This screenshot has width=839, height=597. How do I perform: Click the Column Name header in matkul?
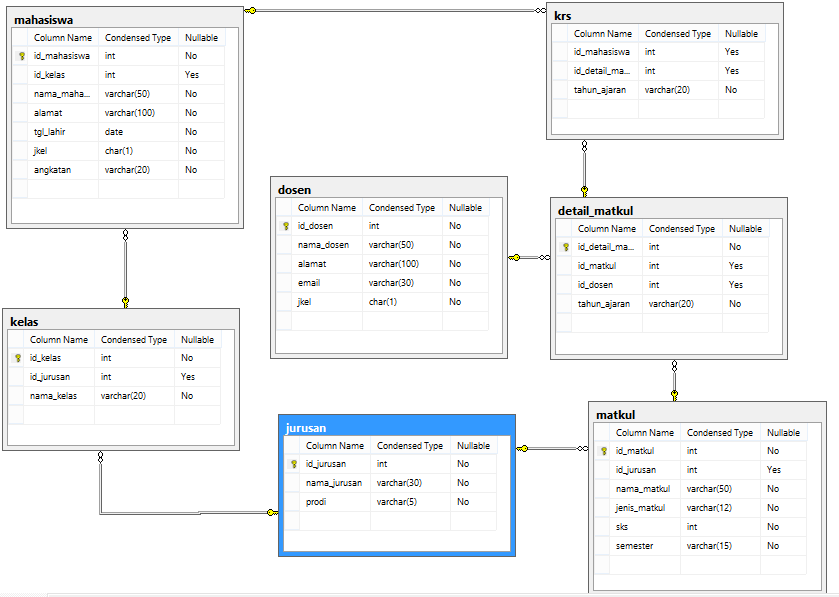click(645, 433)
